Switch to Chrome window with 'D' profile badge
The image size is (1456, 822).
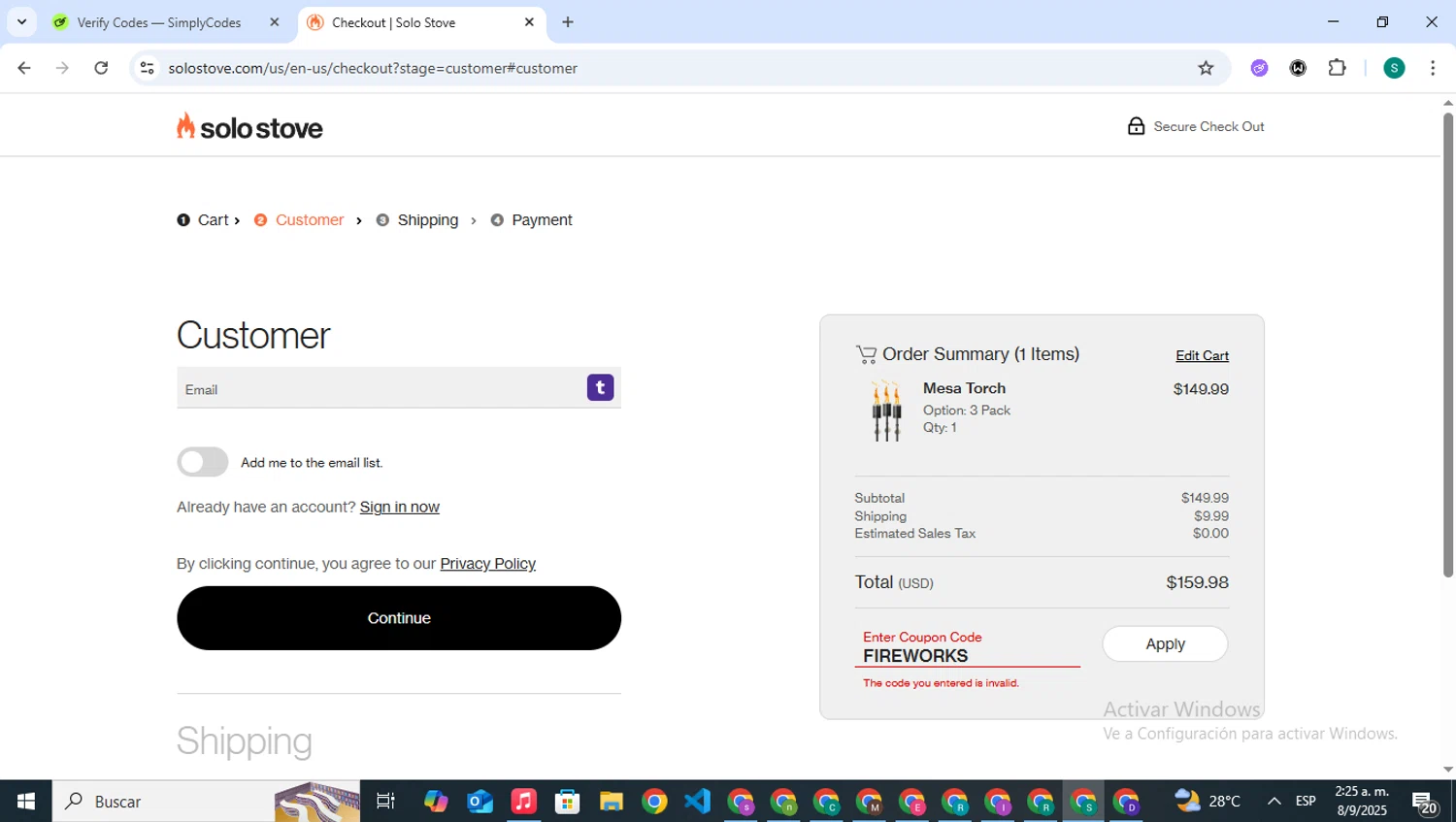(x=1126, y=802)
